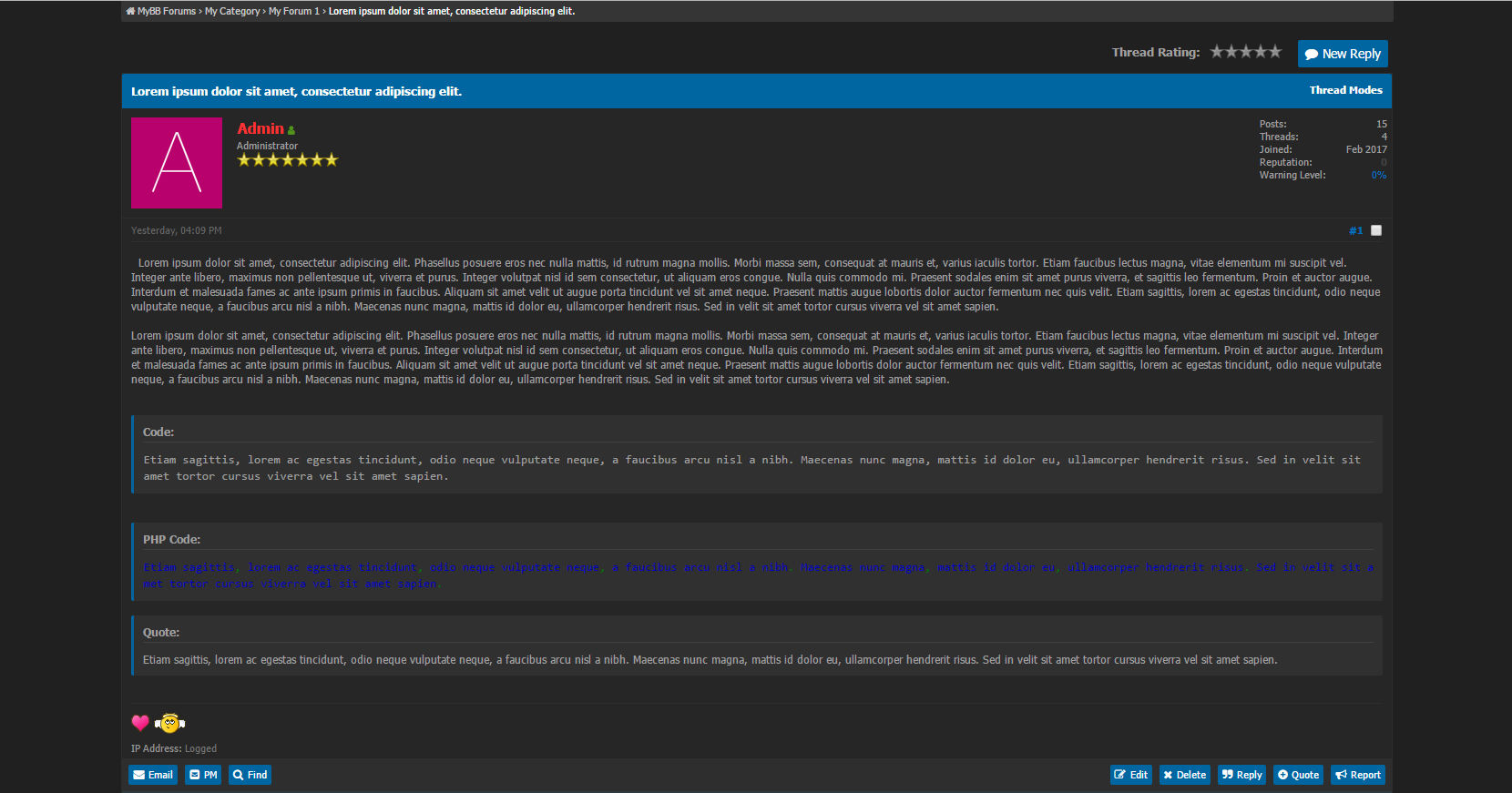Open My Category breadcrumb link
This screenshot has height=793, width=1512.
pyautogui.click(x=232, y=12)
